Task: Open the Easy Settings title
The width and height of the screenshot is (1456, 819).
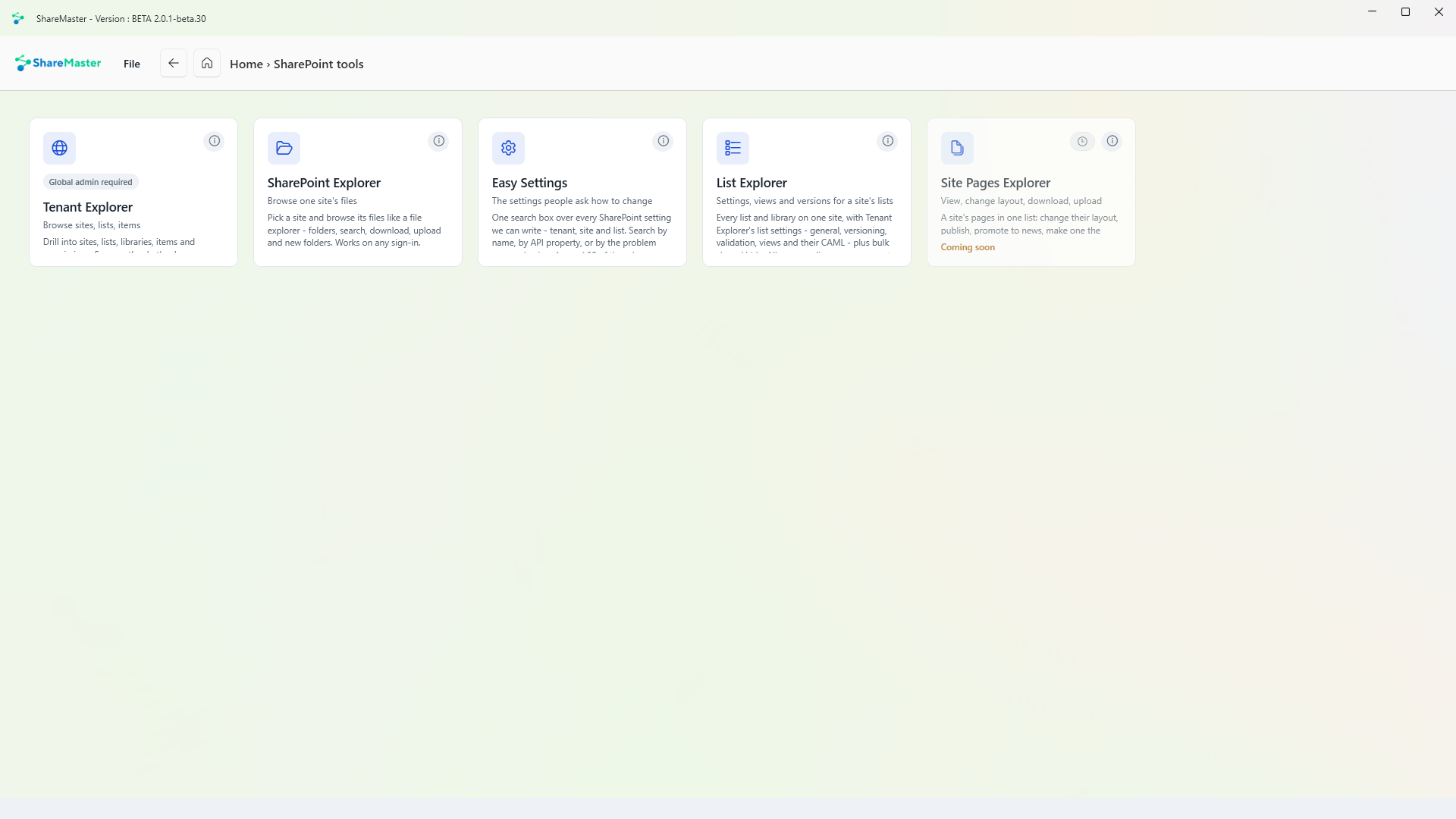Action: click(x=529, y=183)
